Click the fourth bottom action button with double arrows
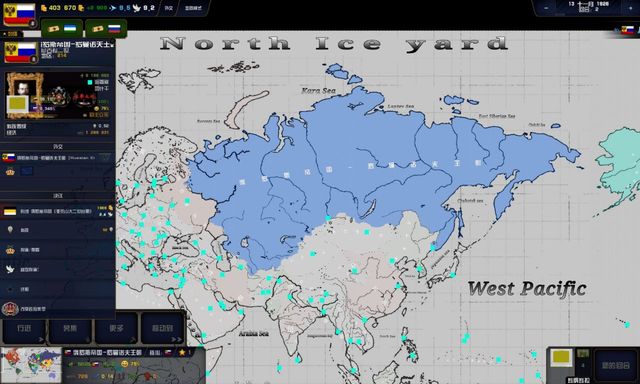 [x=162, y=329]
